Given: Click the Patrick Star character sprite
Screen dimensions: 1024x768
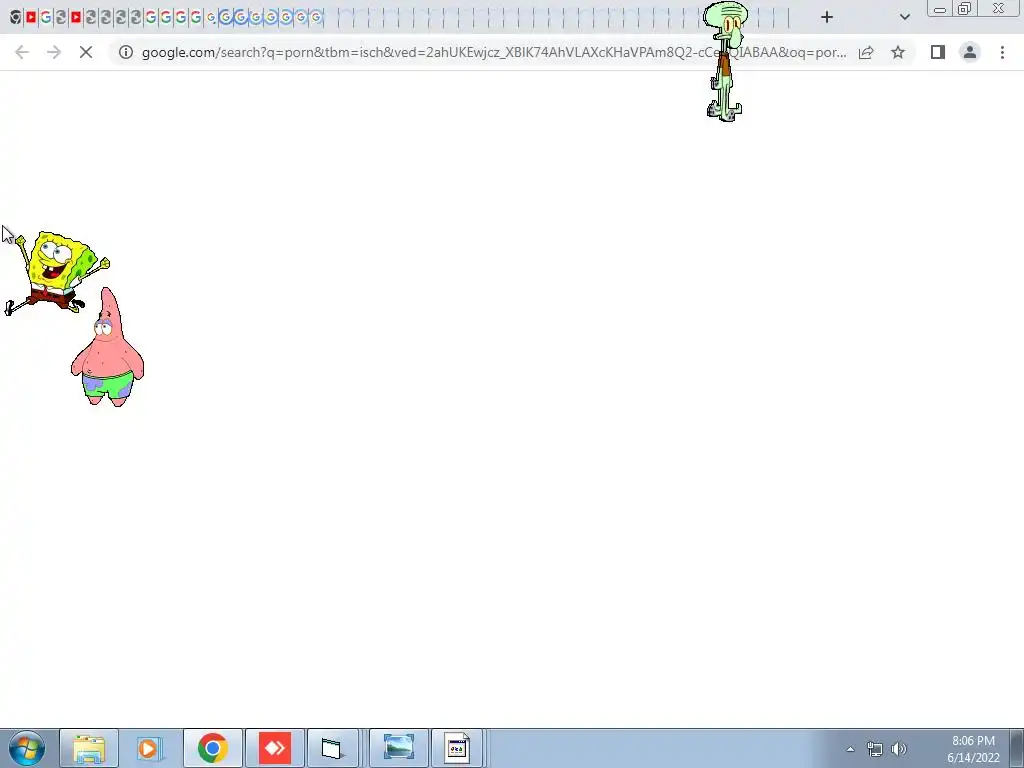Looking at the screenshot, I should [x=108, y=347].
